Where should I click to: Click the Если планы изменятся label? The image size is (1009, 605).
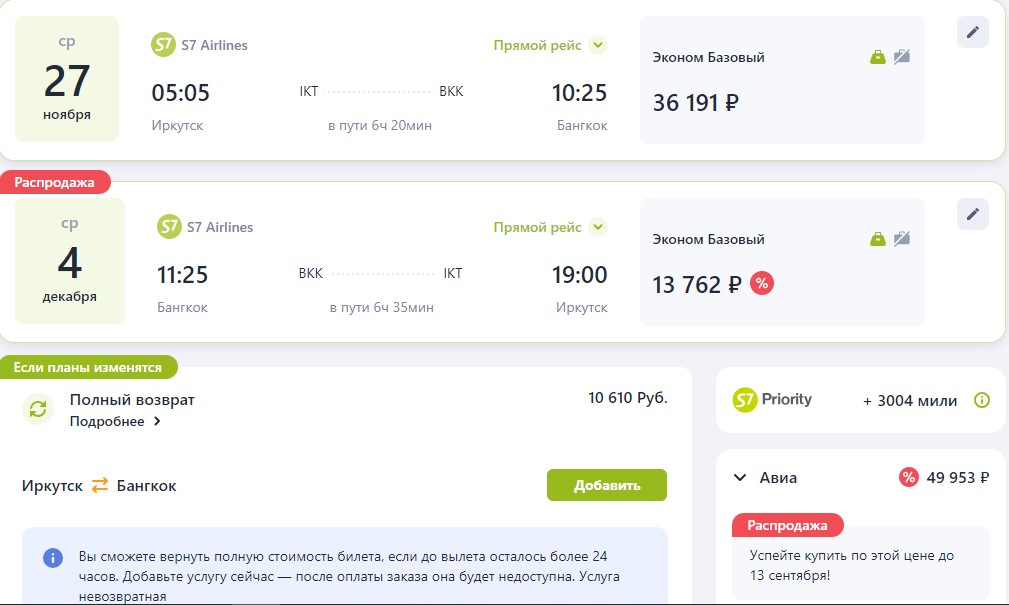click(88, 367)
